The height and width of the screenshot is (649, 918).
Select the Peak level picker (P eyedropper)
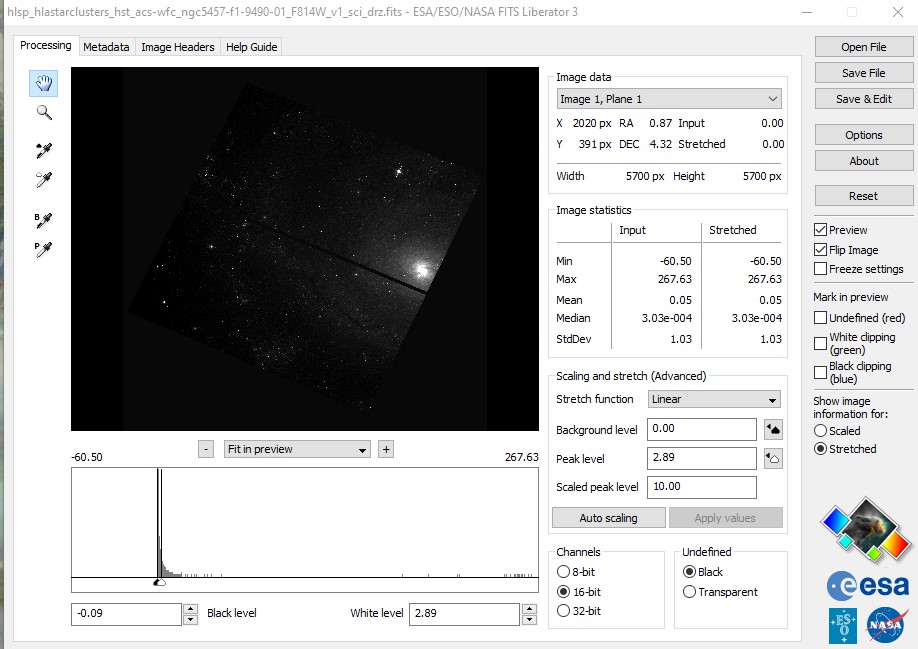pyautogui.click(x=43, y=250)
